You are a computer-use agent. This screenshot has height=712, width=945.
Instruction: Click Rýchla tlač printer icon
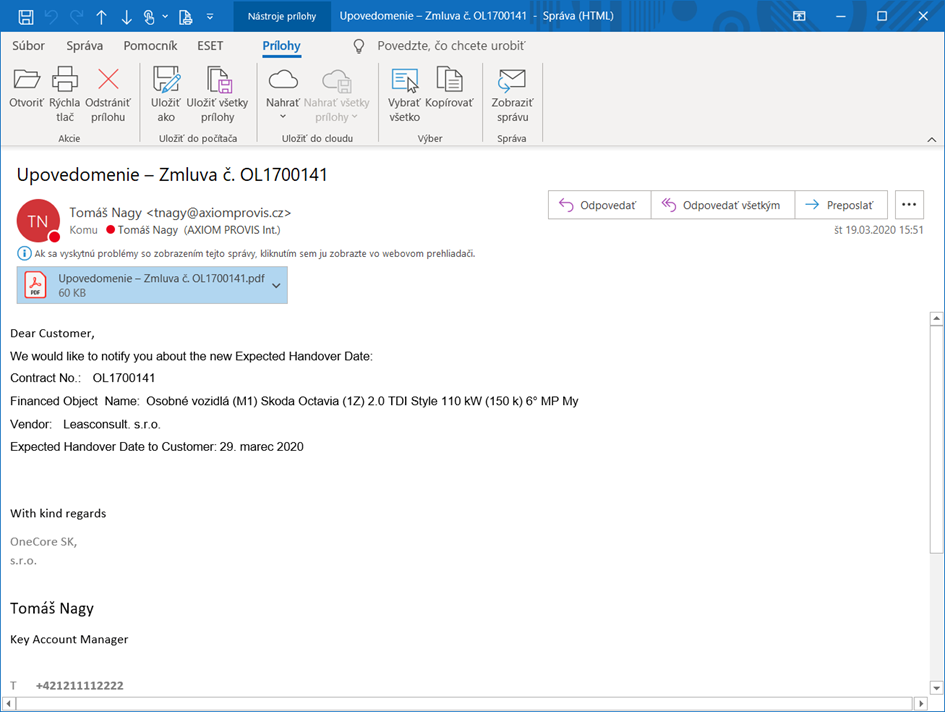click(x=65, y=81)
